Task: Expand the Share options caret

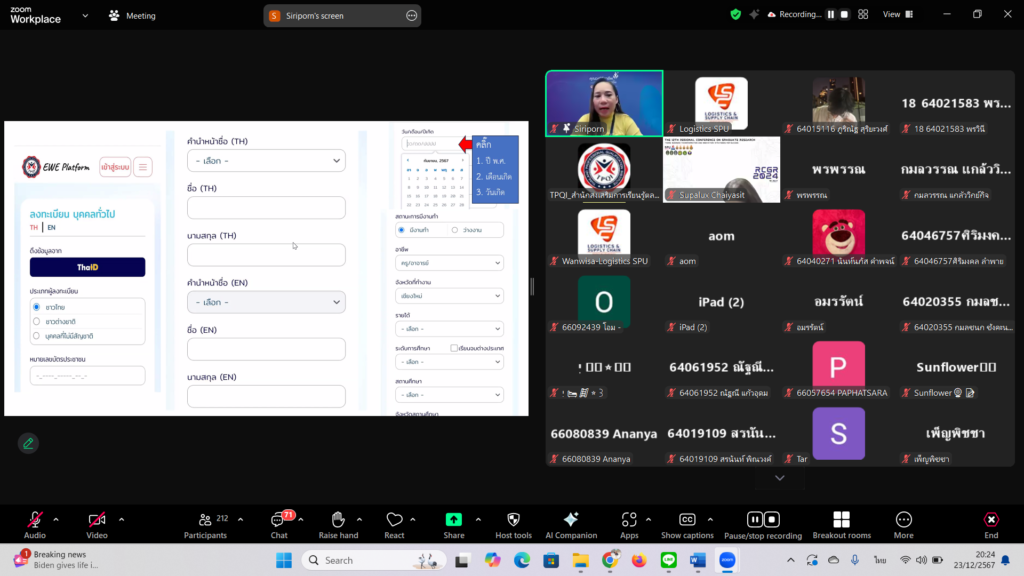Action: point(478,520)
